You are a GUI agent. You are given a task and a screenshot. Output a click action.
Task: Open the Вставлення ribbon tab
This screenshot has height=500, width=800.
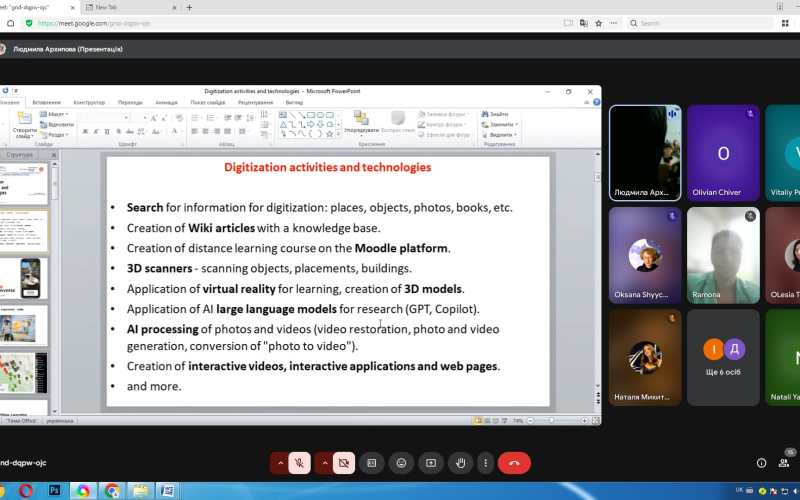point(46,103)
